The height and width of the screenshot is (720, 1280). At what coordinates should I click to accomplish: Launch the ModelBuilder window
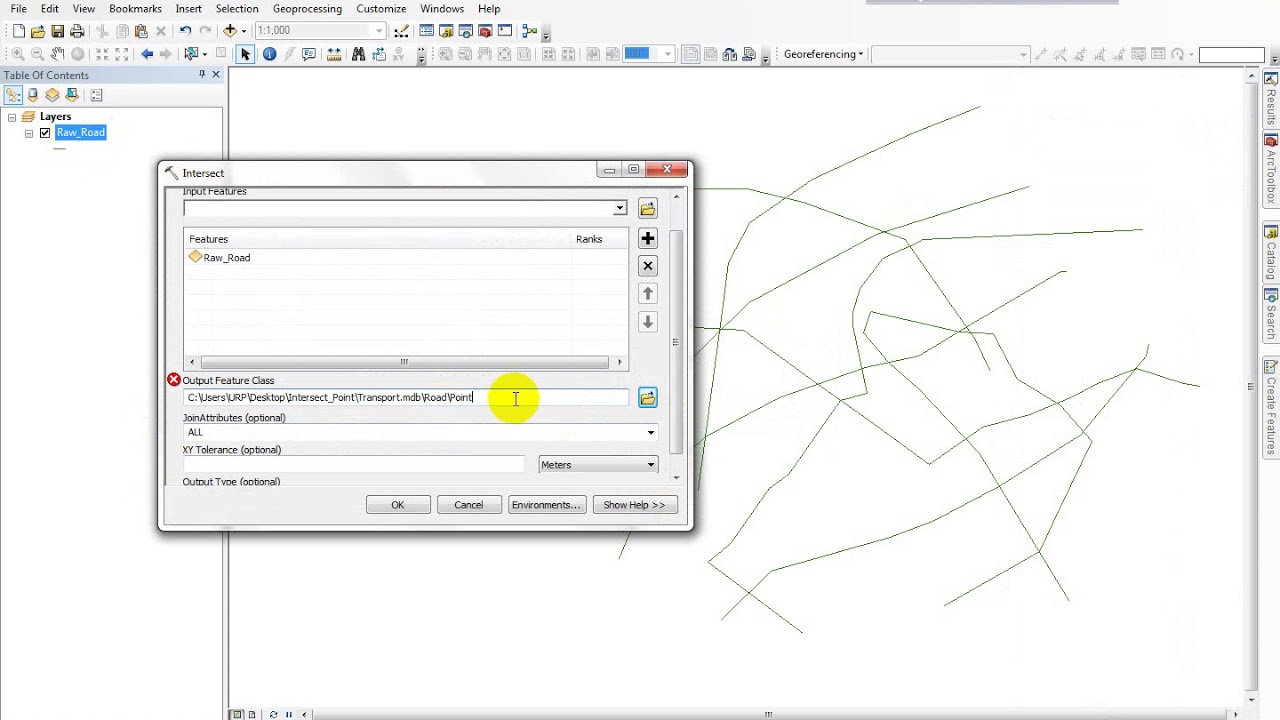[530, 31]
